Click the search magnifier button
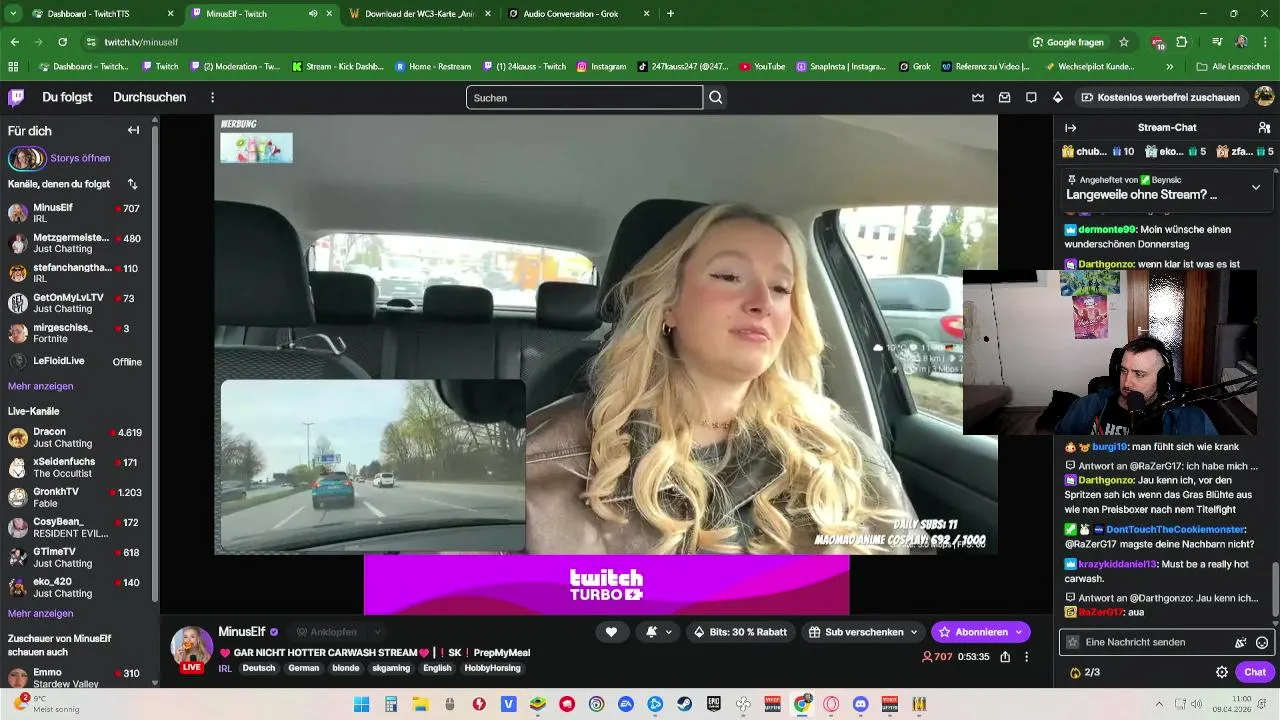The image size is (1280, 720). coord(716,97)
